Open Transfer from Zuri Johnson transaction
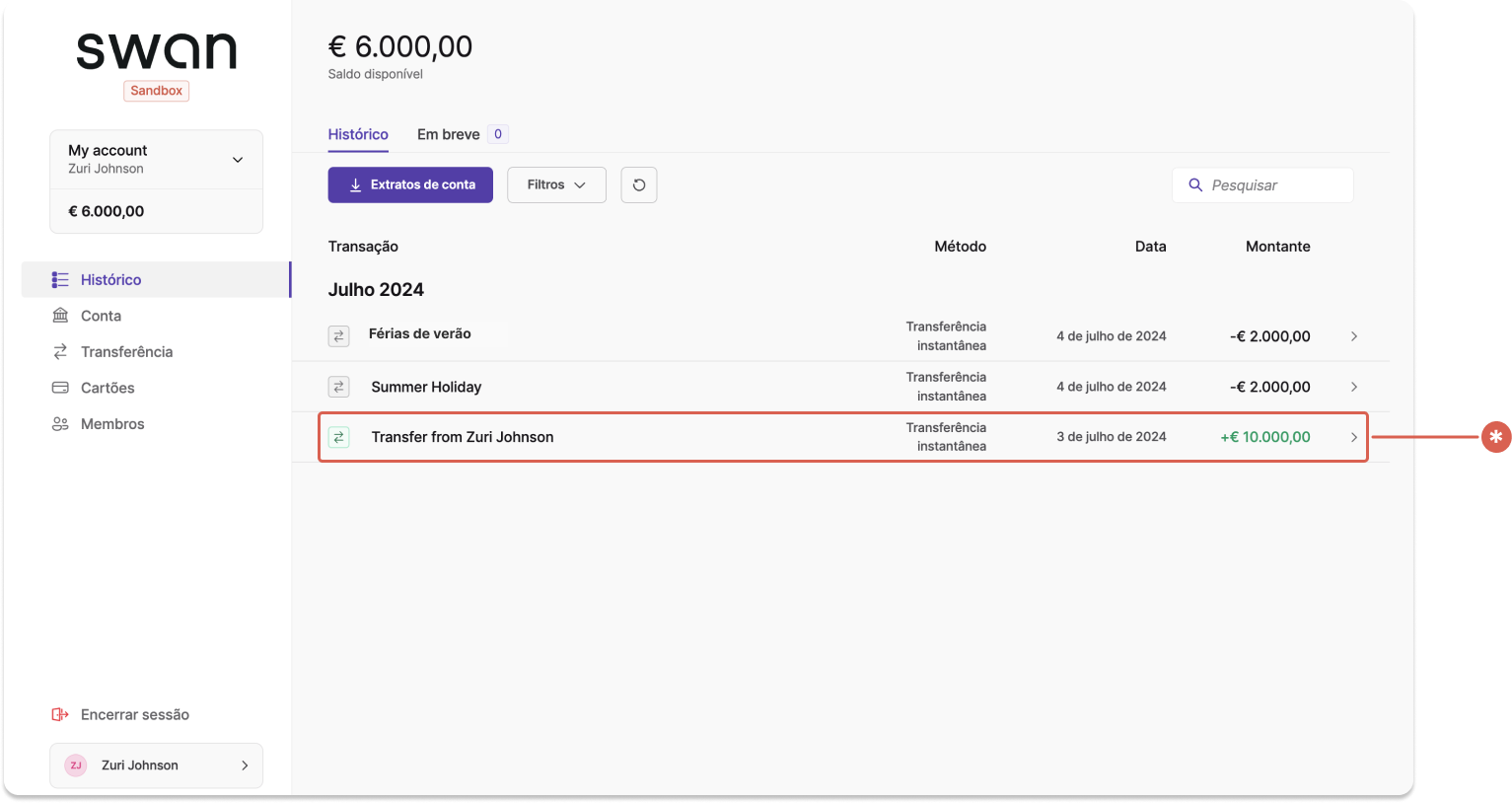Screen dimensions: 1512x803 (x=842, y=437)
